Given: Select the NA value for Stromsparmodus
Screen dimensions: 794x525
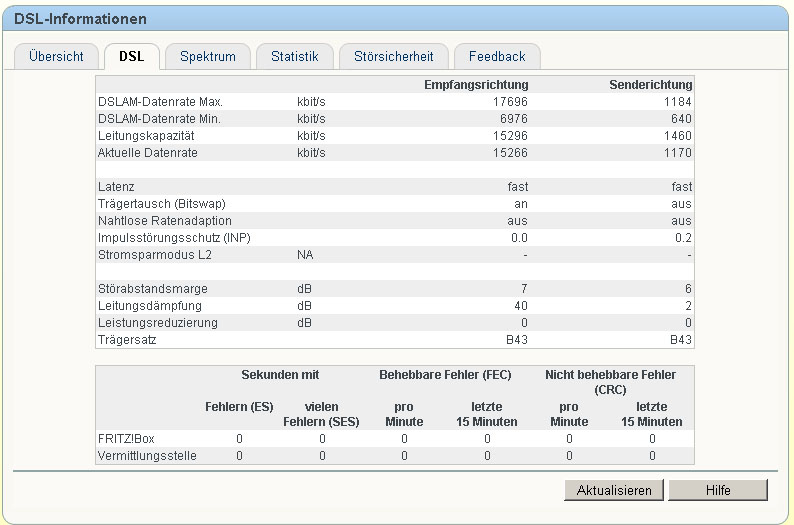Looking at the screenshot, I should (x=305, y=255).
